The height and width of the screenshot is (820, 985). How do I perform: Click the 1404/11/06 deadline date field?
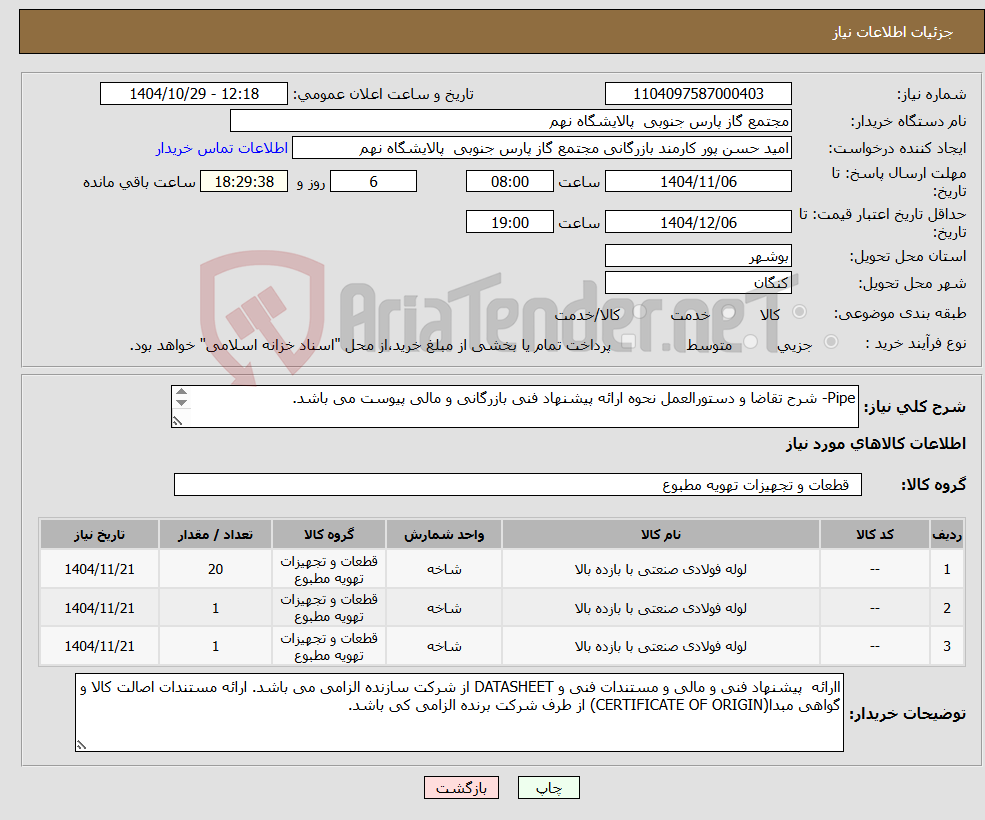click(697, 181)
